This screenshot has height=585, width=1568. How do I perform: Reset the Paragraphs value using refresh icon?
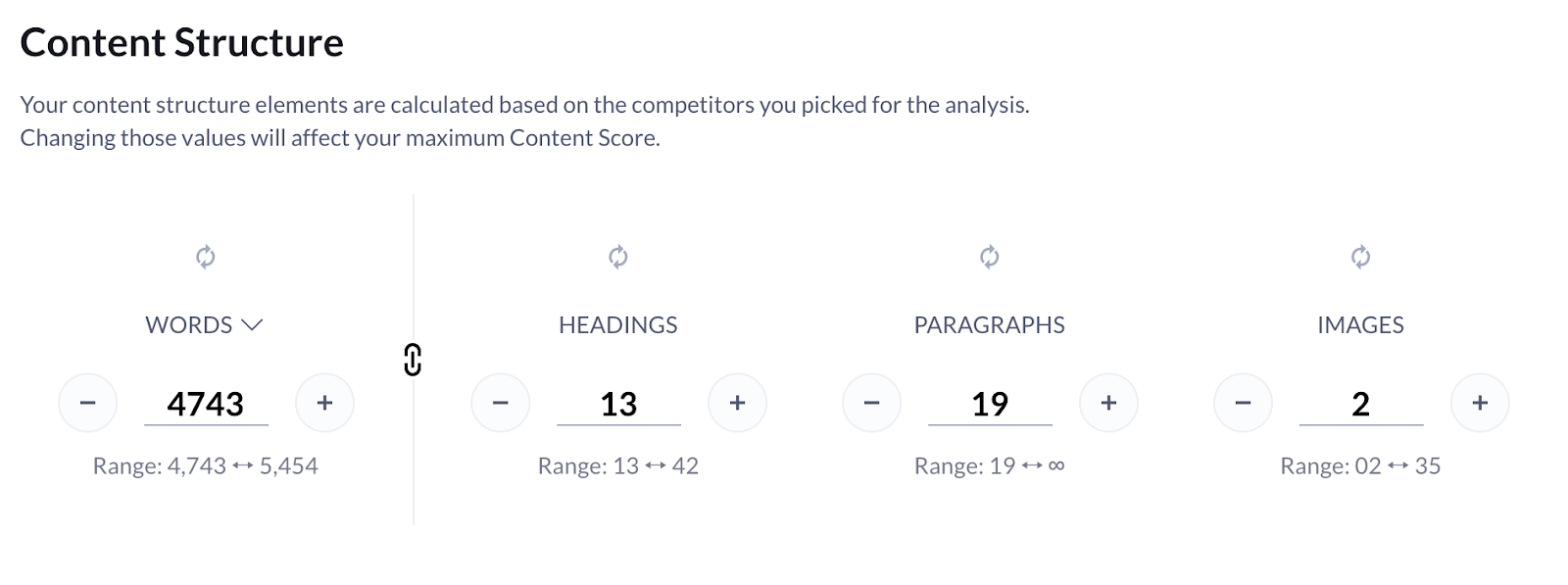(x=989, y=256)
